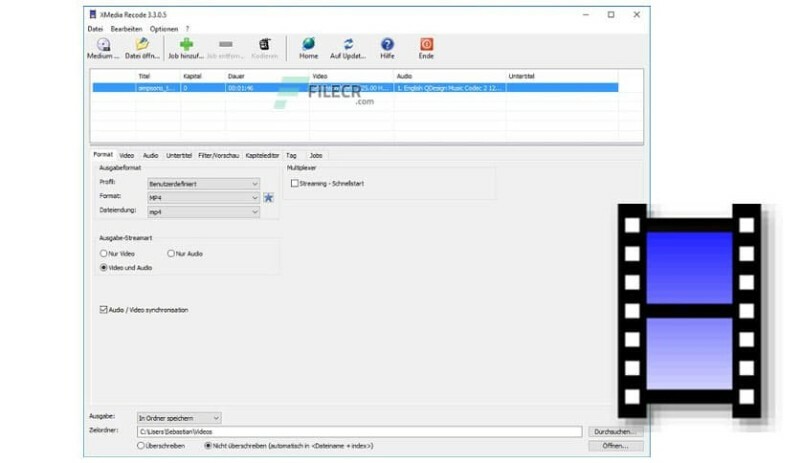800x463 pixels.
Task: Click blue star favorite icon beside Format
Action: point(268,198)
